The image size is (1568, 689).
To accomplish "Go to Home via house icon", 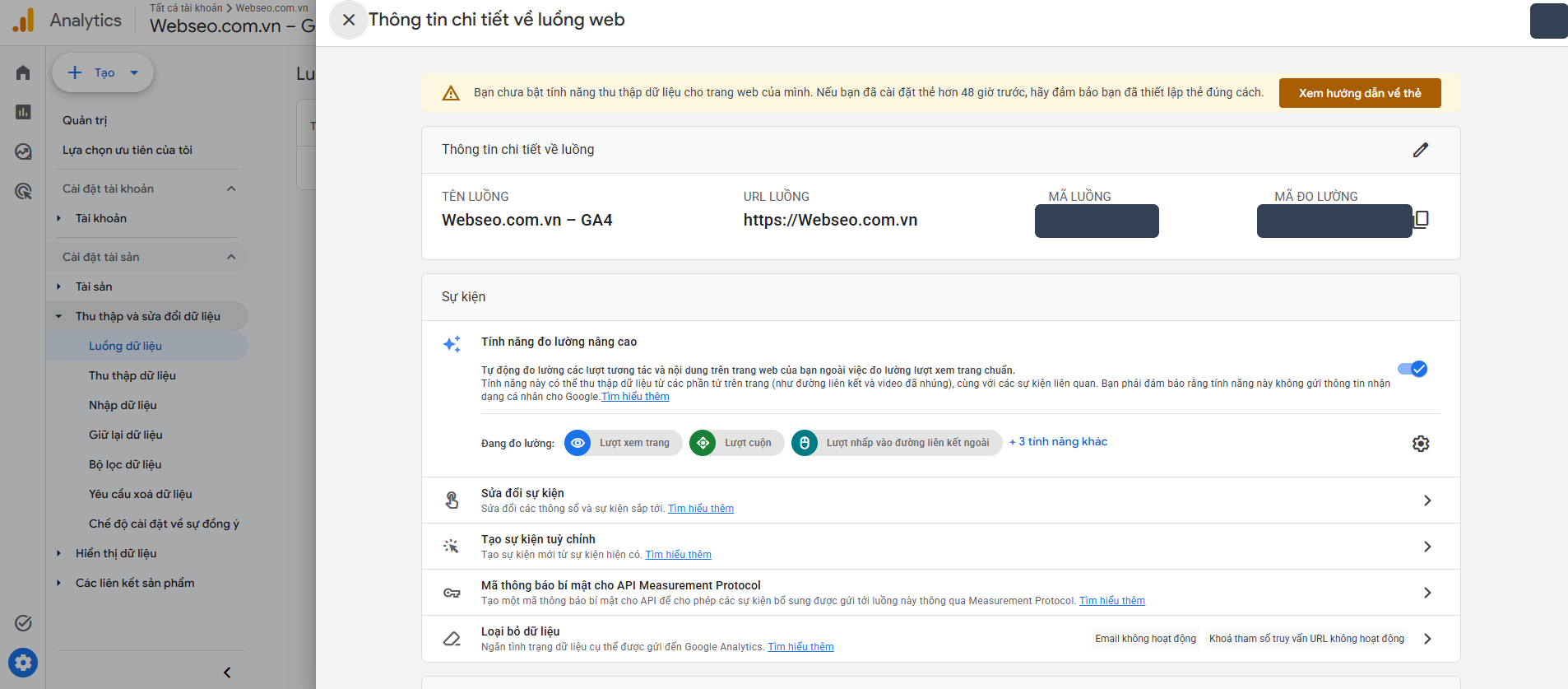I will pyautogui.click(x=23, y=72).
